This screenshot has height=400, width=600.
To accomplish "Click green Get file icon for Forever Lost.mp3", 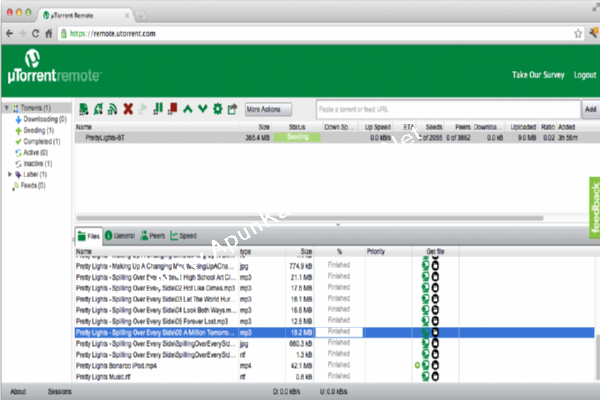I will coord(426,321).
